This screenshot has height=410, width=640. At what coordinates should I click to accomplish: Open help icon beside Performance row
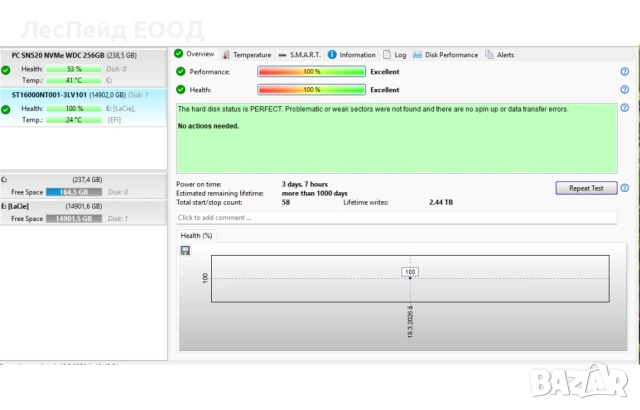coord(624,72)
